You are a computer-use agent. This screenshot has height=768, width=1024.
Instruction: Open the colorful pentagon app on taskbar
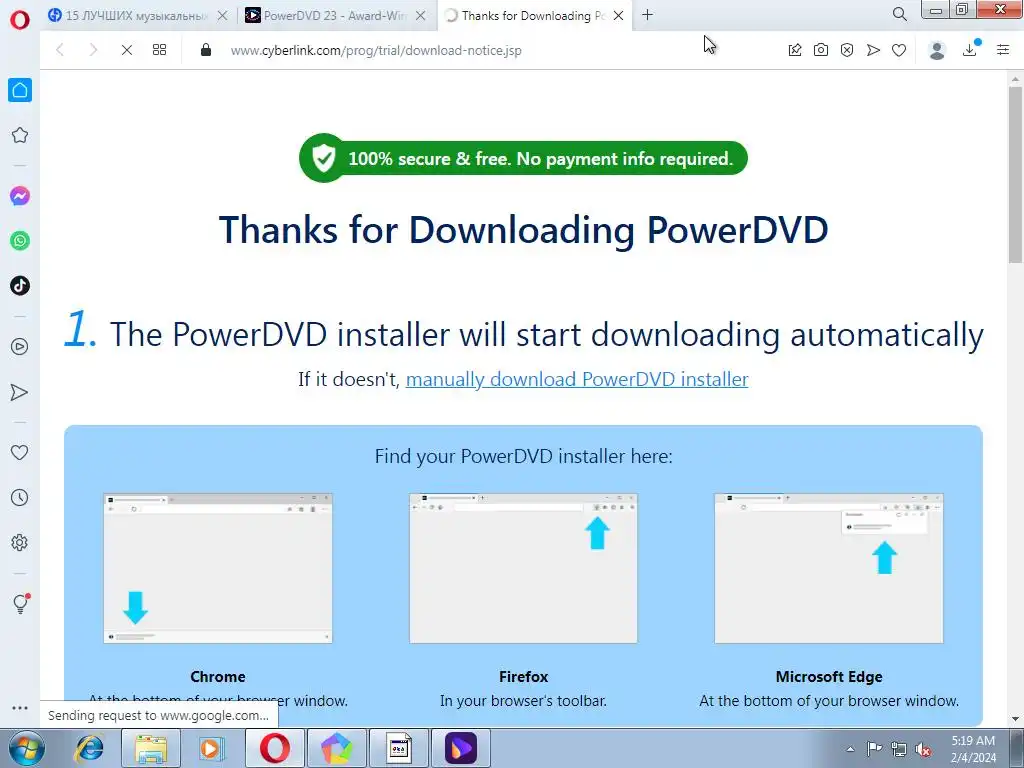[x=336, y=748]
